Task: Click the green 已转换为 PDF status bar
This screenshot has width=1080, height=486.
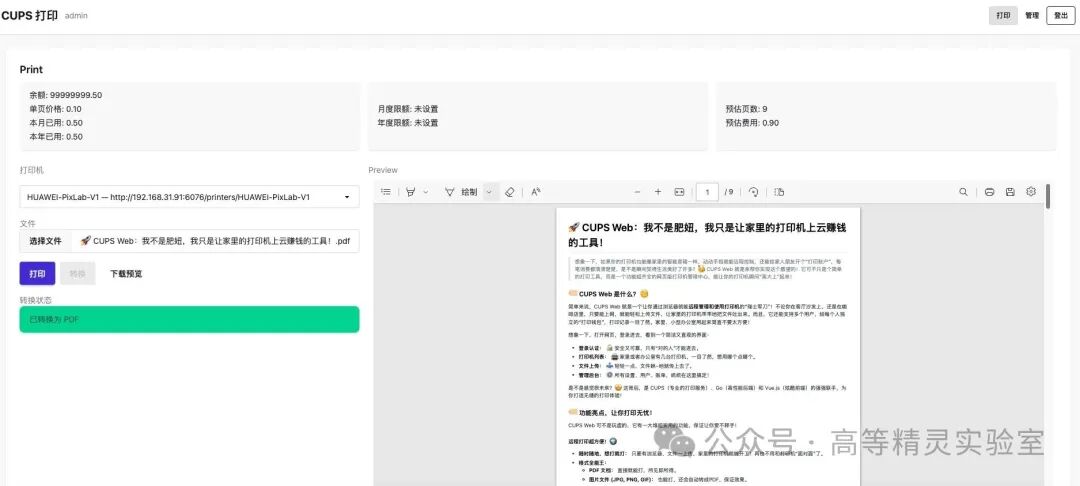Action: (x=189, y=319)
